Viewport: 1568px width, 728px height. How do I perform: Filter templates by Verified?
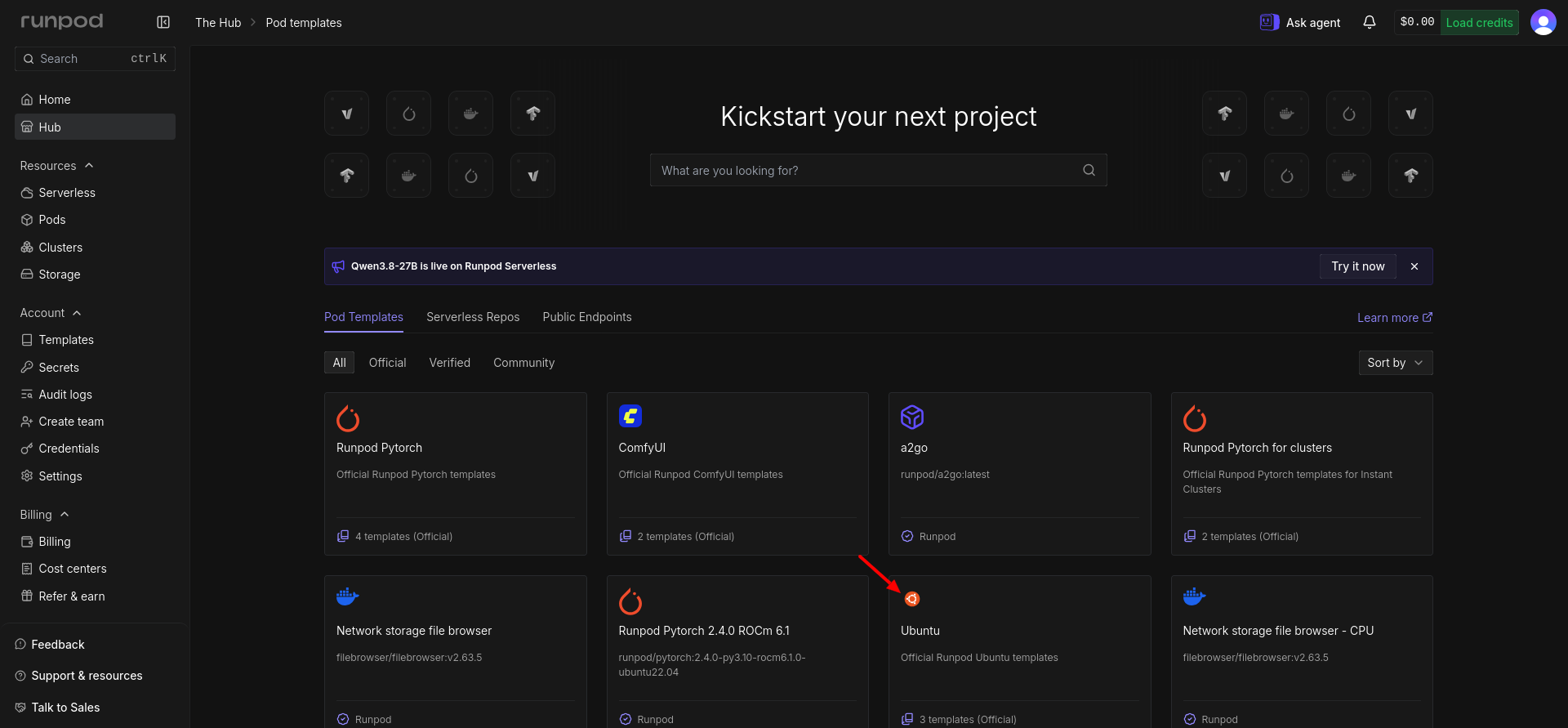(450, 363)
